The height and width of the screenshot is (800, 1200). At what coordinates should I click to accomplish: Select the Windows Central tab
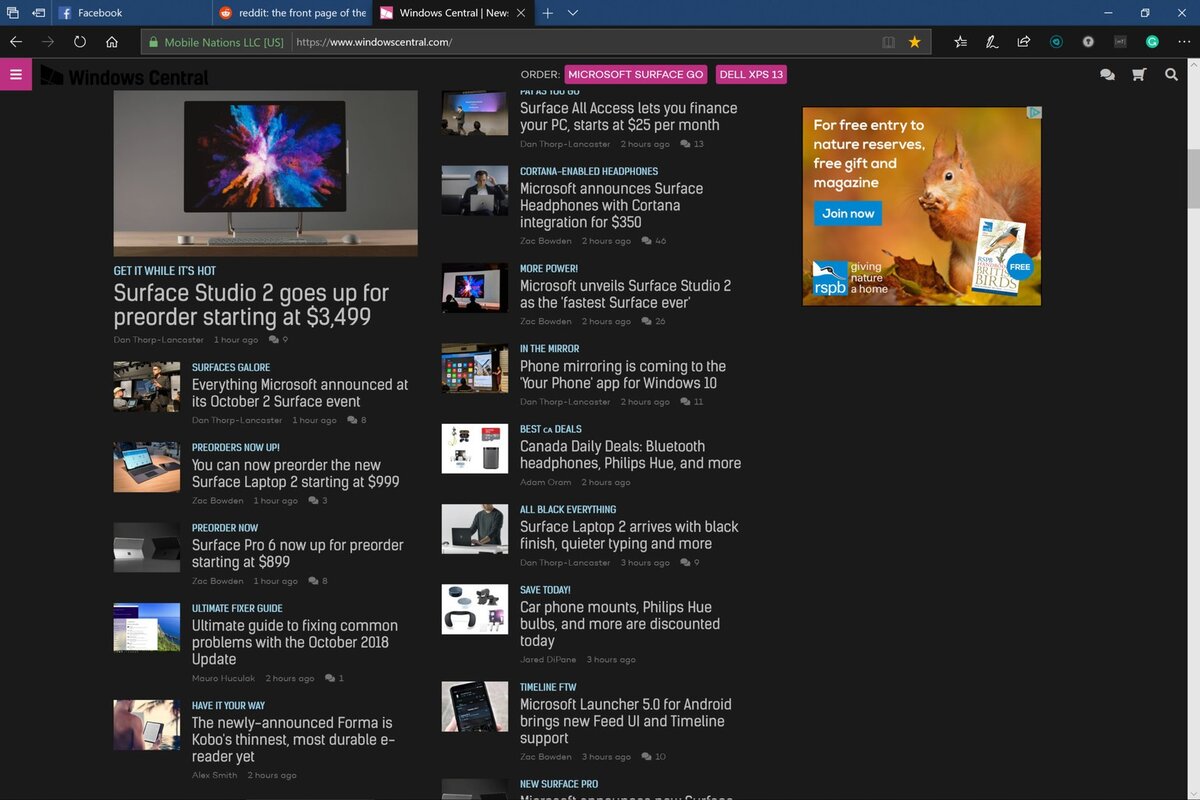(x=452, y=13)
